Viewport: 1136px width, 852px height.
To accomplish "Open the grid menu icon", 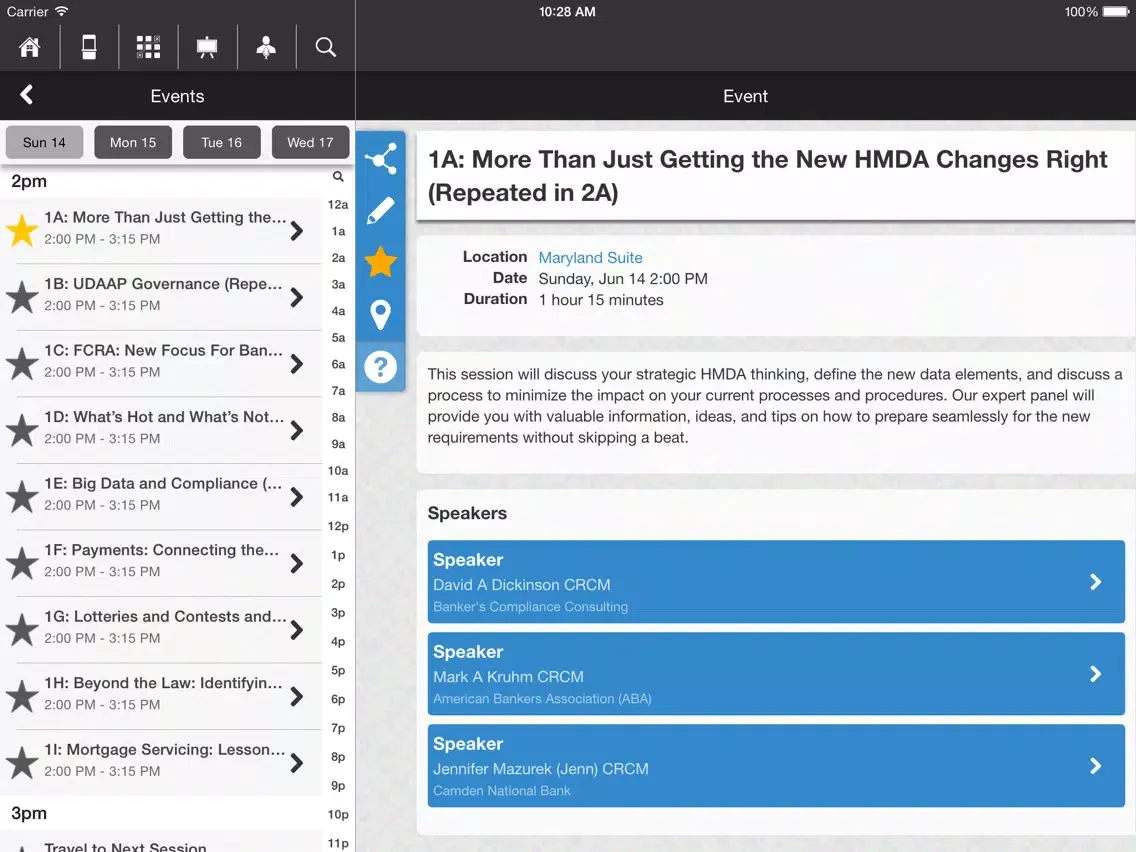I will click(x=149, y=47).
